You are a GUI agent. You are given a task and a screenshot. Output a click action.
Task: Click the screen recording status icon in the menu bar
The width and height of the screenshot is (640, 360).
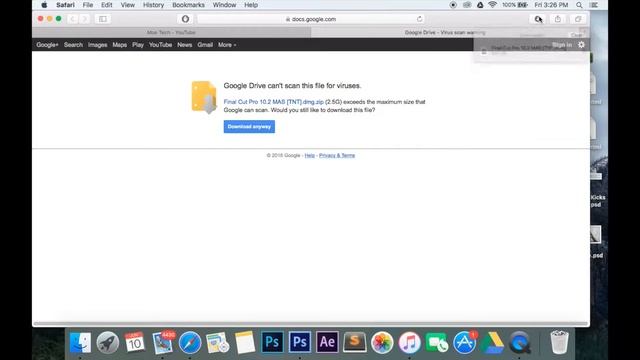pyautogui.click(x=453, y=5)
